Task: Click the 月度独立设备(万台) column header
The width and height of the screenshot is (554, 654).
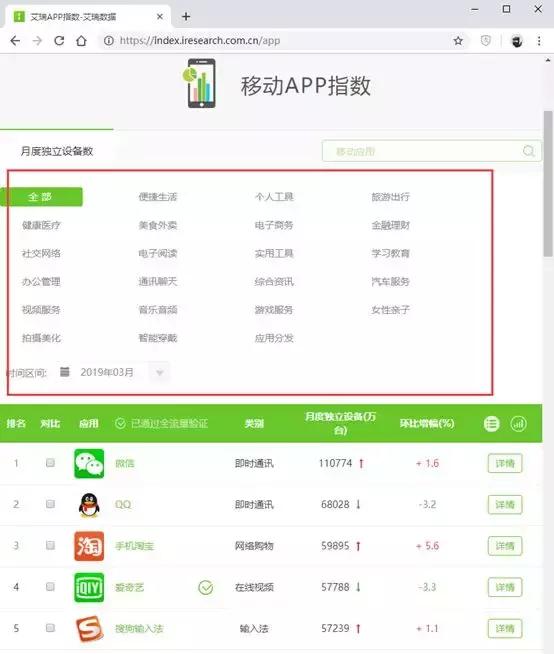Action: pos(340,423)
